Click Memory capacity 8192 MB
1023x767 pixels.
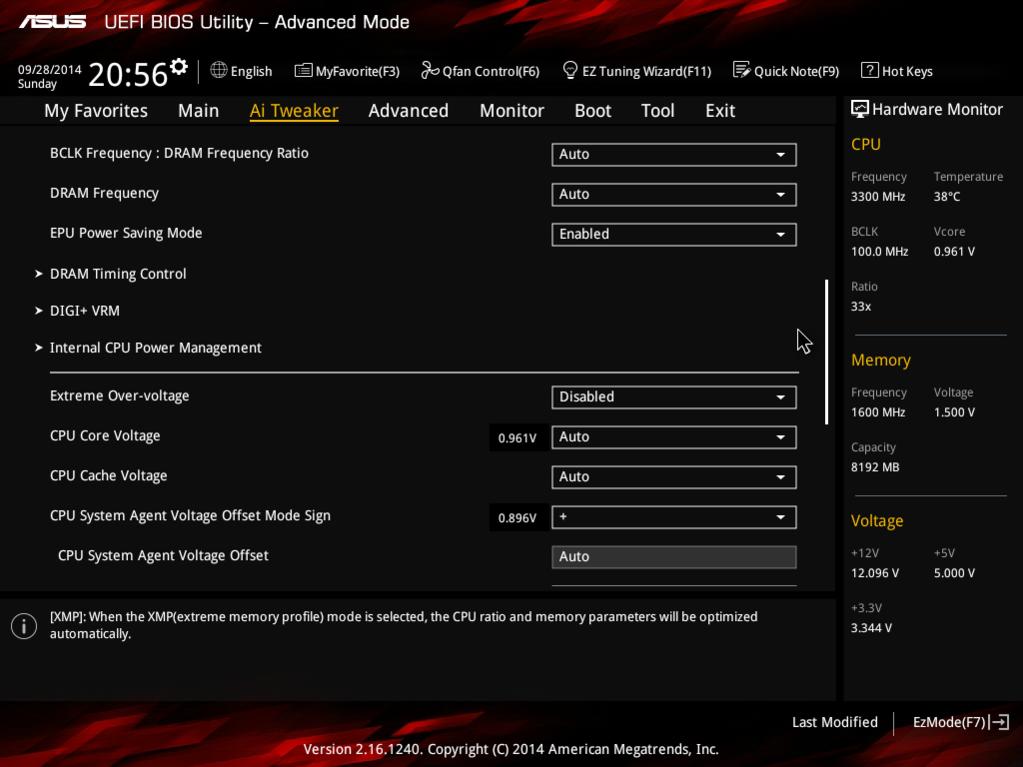[875, 467]
